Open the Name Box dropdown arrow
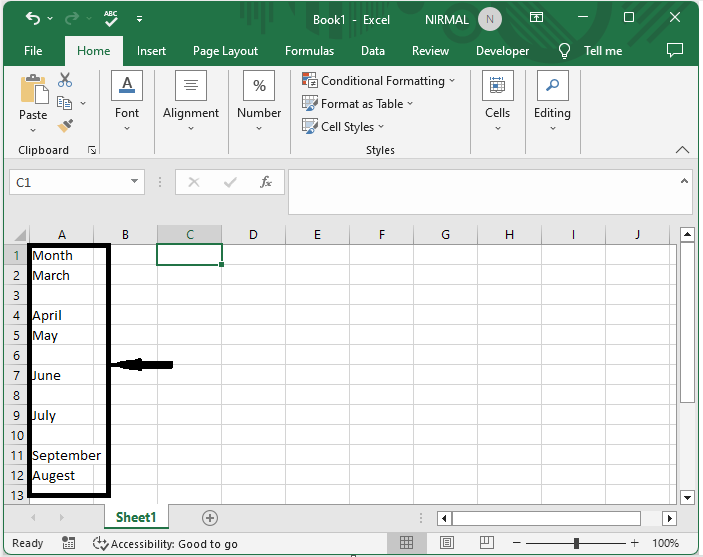 134,181
